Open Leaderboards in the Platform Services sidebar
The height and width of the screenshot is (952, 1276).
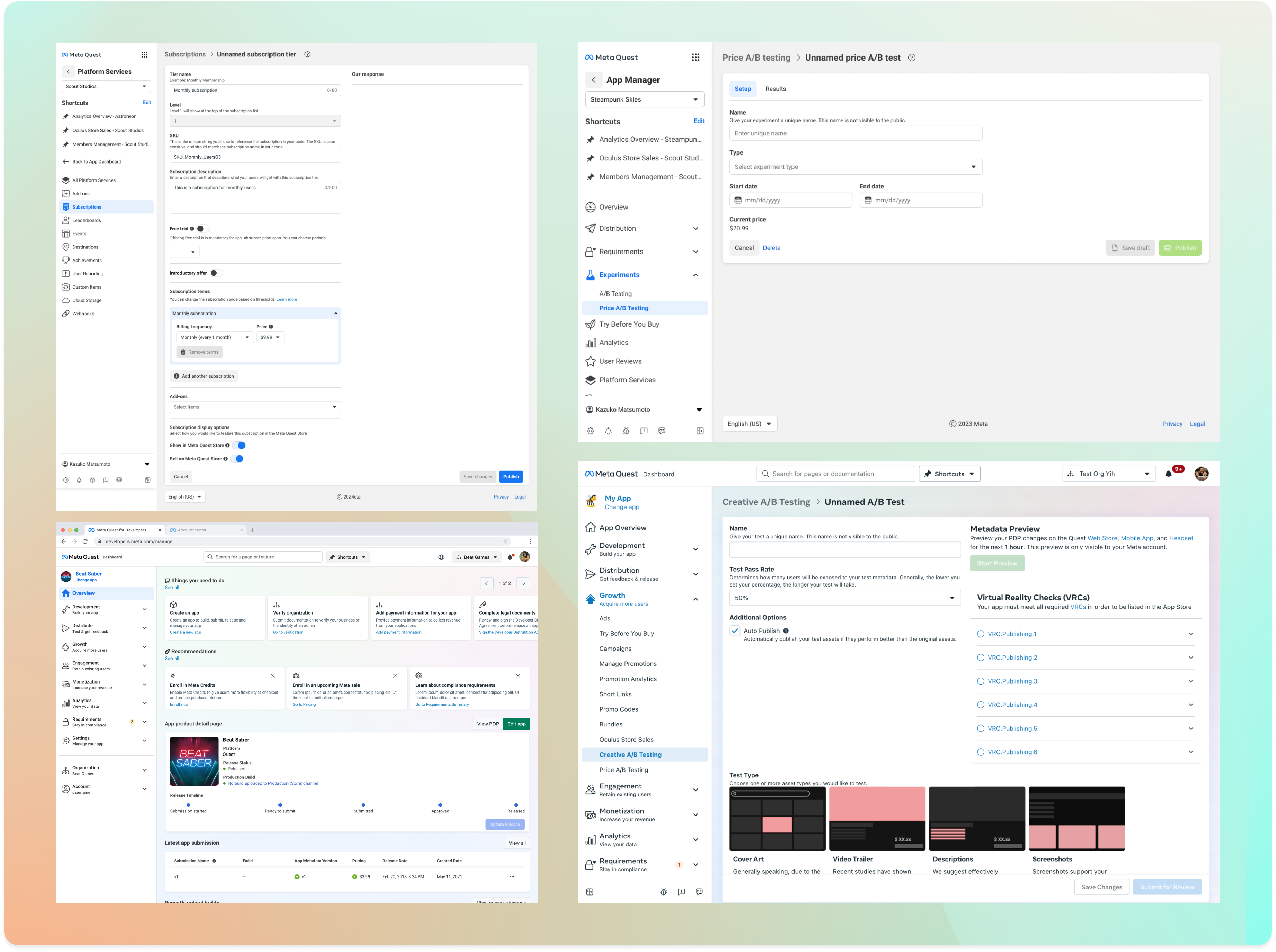(86, 220)
